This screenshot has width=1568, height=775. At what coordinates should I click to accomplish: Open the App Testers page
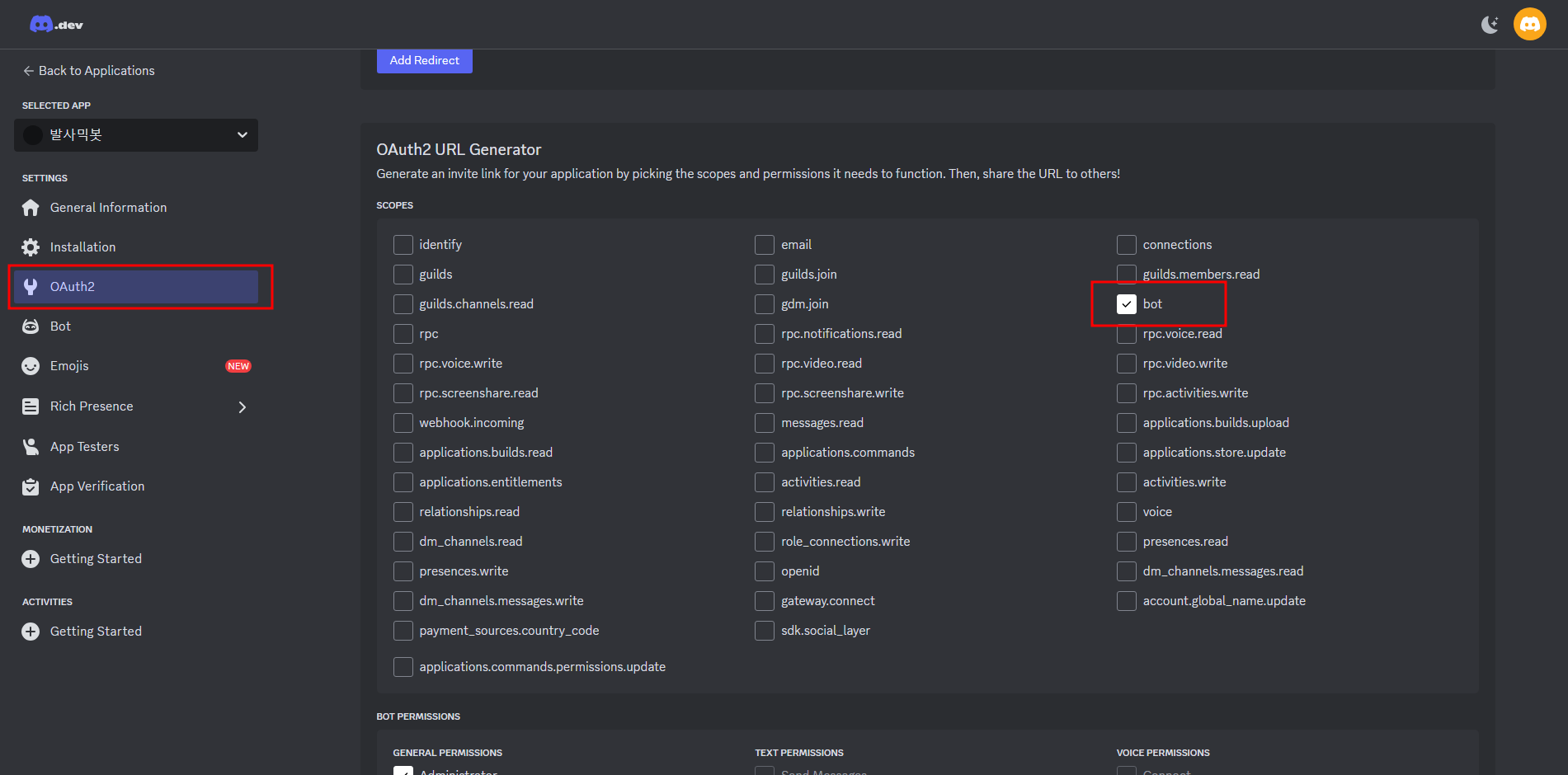[136, 447]
